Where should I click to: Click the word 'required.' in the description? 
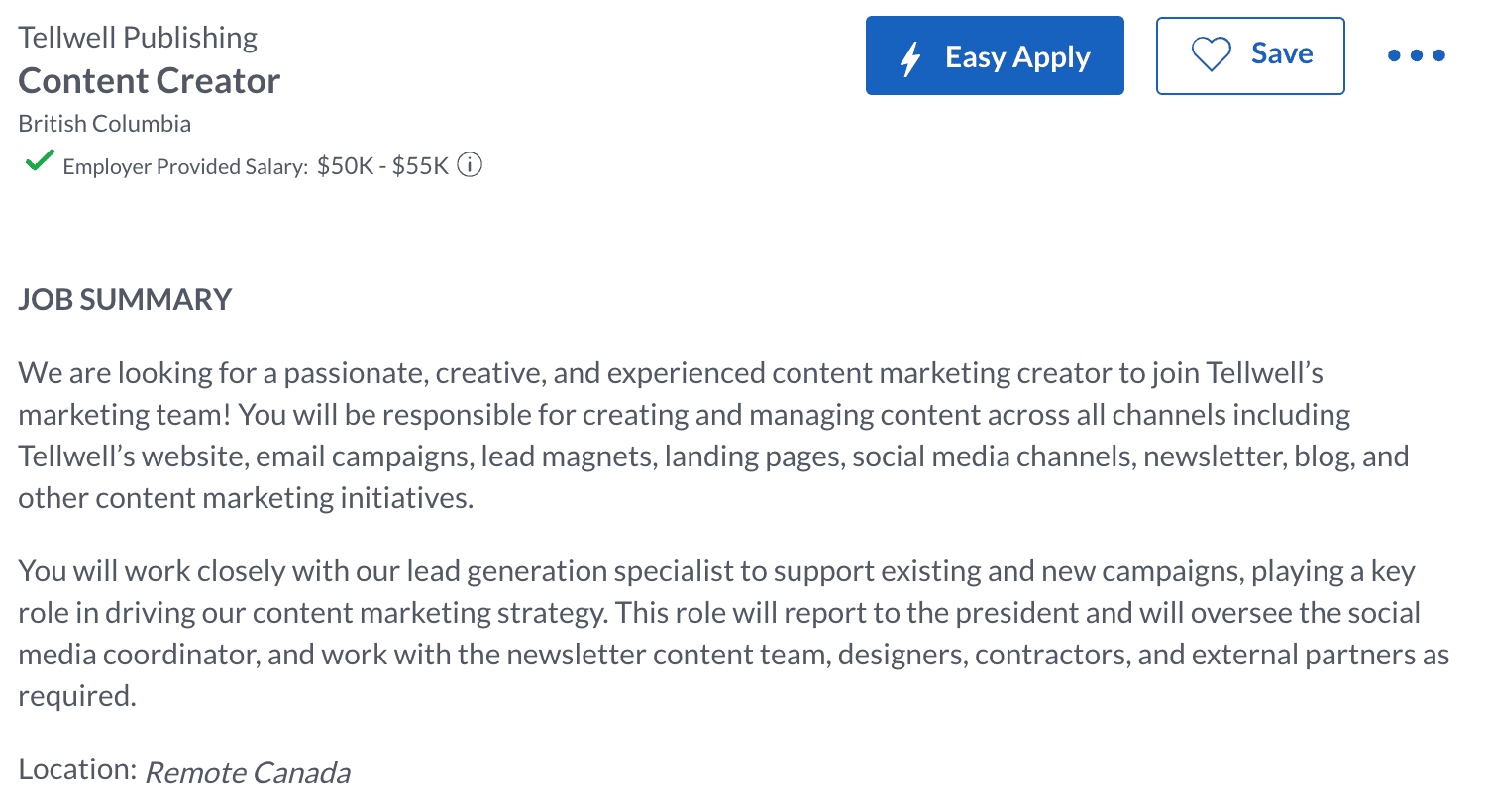(x=77, y=696)
